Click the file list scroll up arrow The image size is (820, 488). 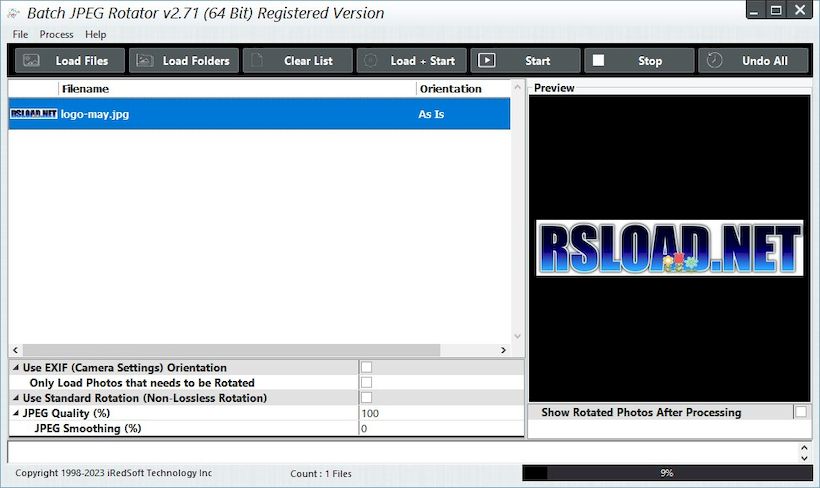point(518,87)
